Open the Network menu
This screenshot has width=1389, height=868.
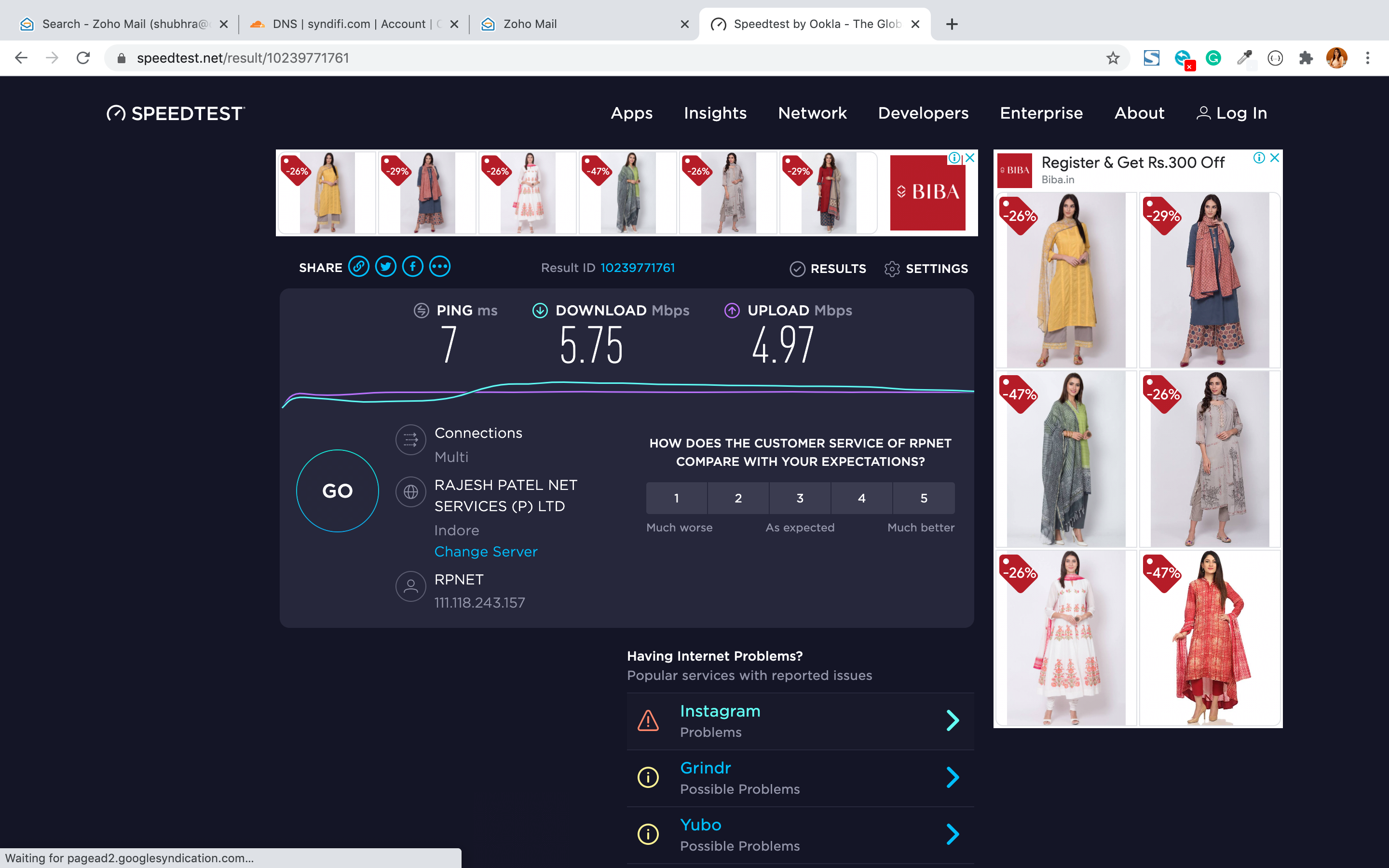coord(812,114)
